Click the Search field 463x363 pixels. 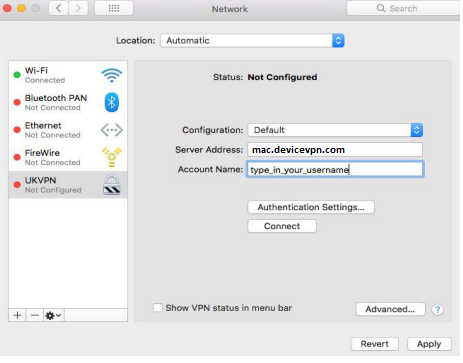click(x=403, y=8)
